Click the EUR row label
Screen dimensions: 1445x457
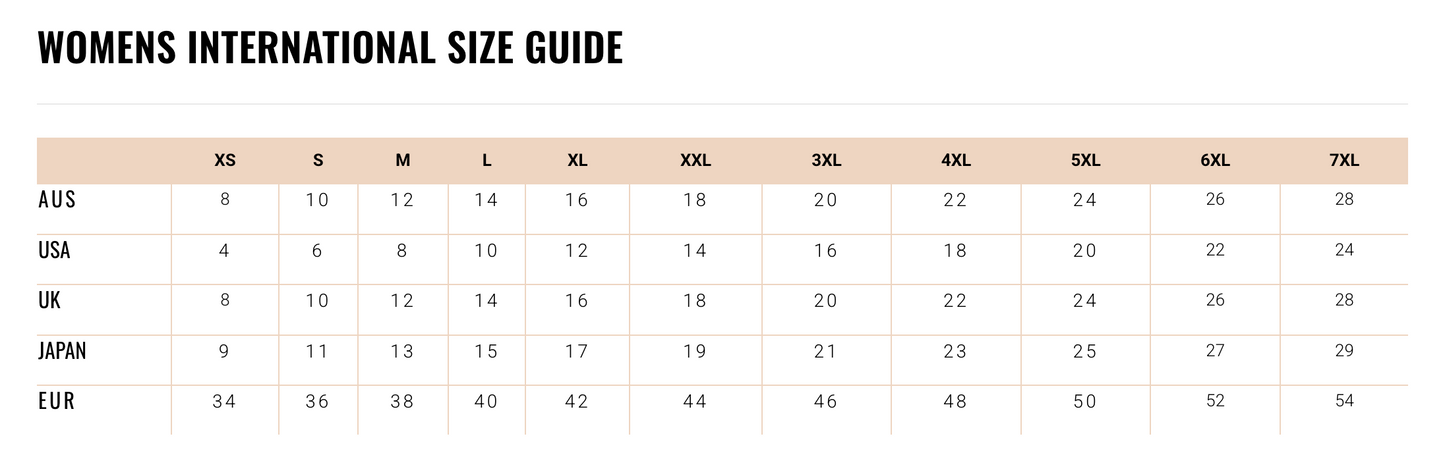[57, 401]
